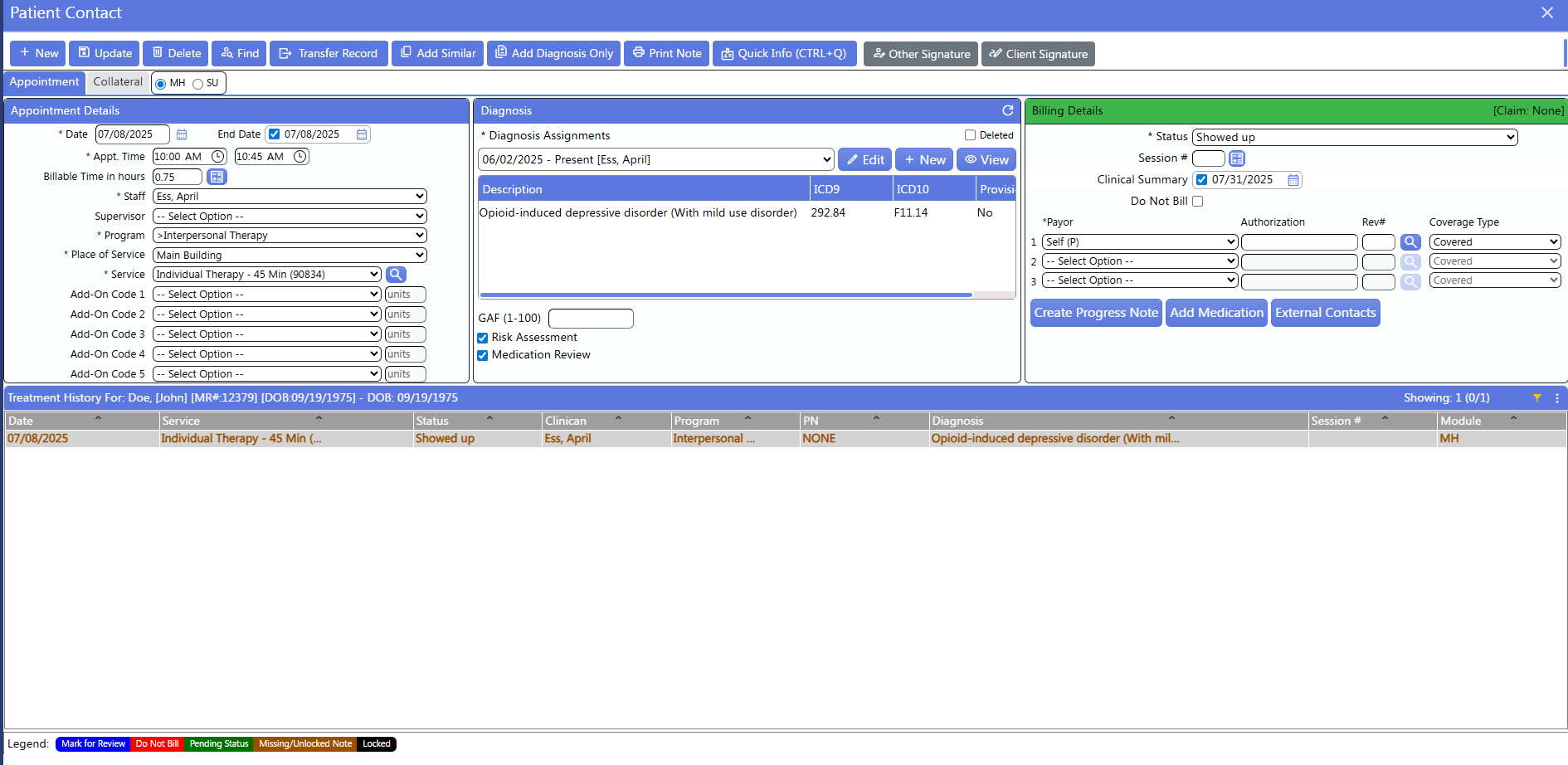Click the Transfer Record button
Viewport: 1568px width, 765px height.
coord(329,53)
